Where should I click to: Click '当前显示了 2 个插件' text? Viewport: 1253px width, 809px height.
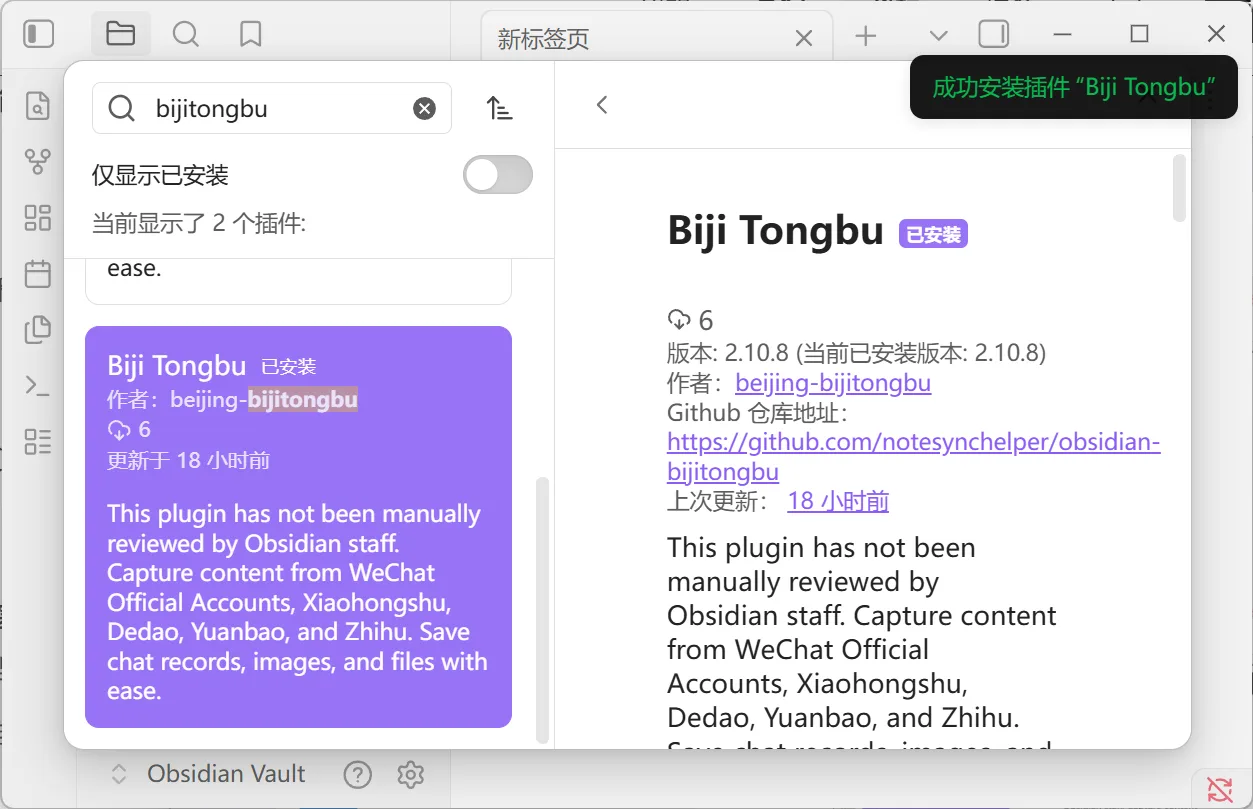coord(199,223)
